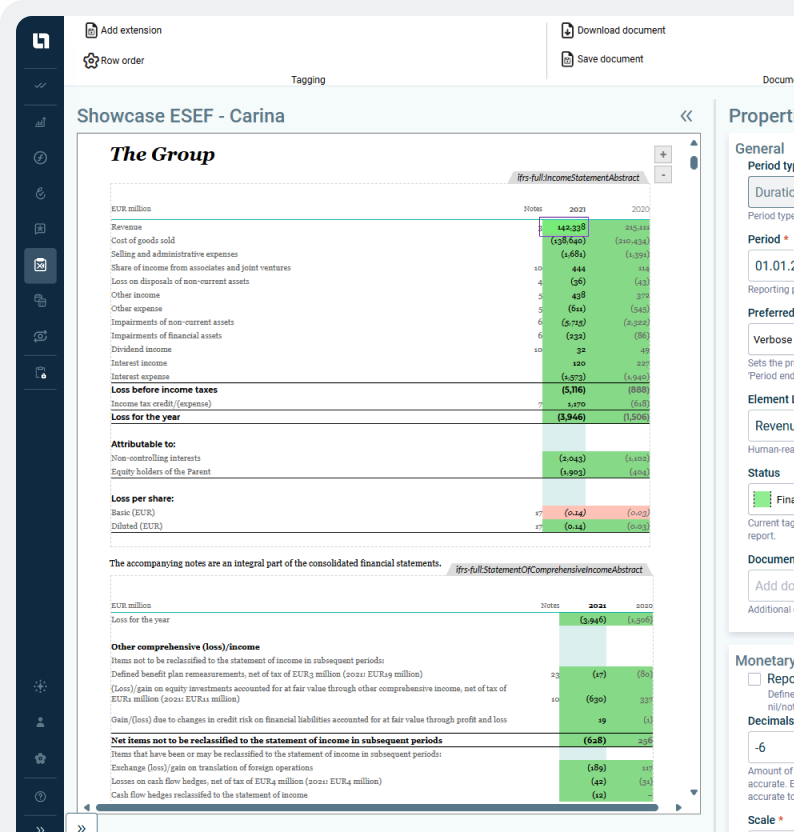This screenshot has height=832, width=794.
Task: Expand the left sidebar at bottom
Action: (41, 828)
